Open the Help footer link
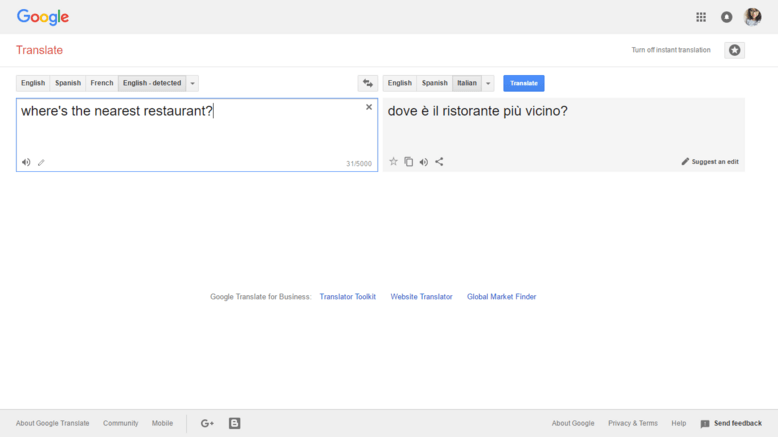The height and width of the screenshot is (437, 778). click(678, 423)
